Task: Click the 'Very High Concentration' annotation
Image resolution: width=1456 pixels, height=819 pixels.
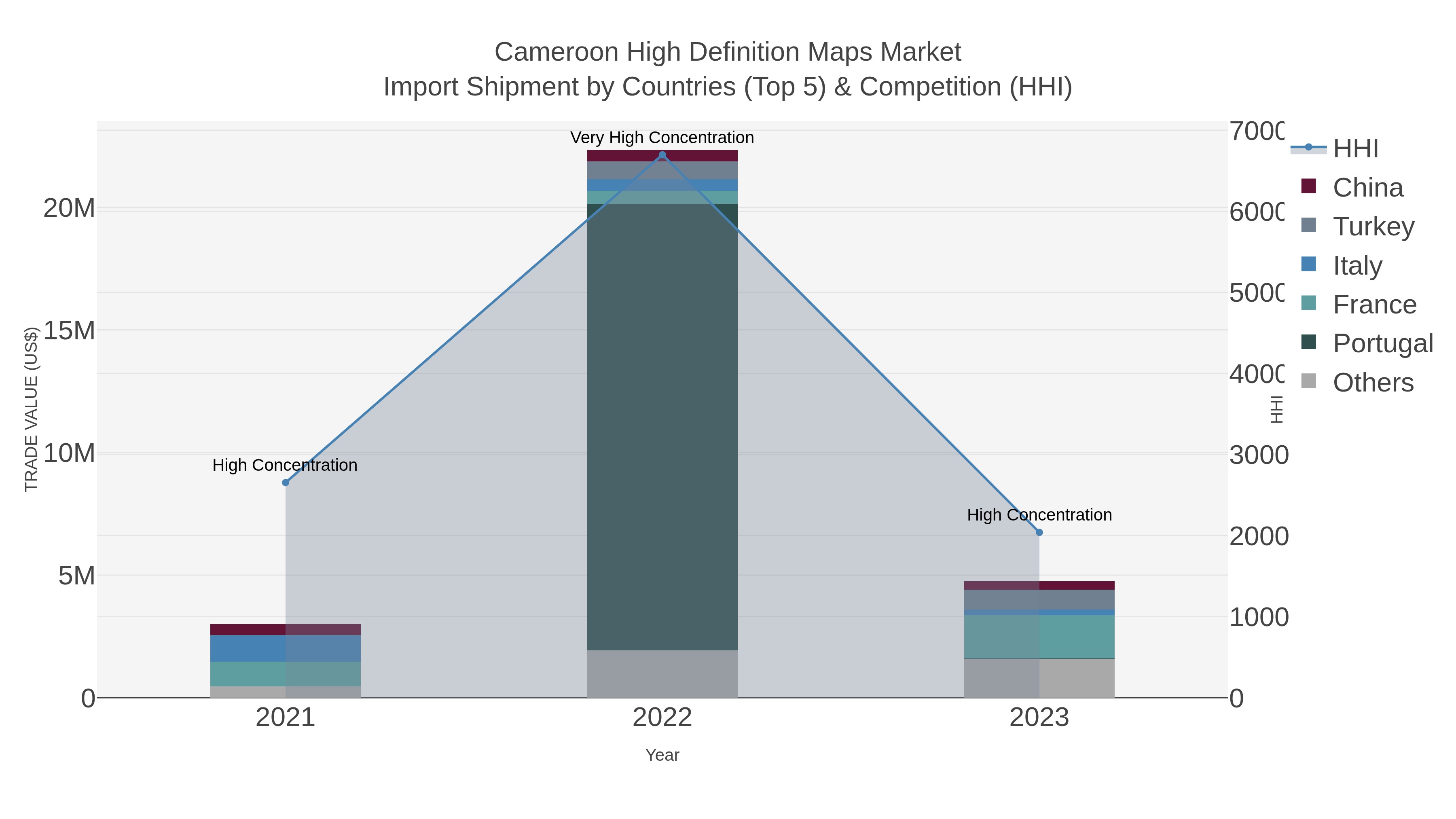Action: pyautogui.click(x=662, y=138)
